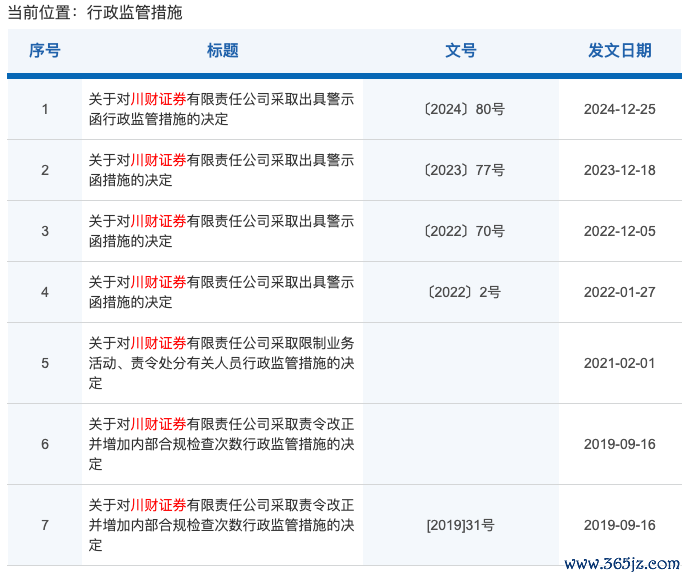Click the 行政监管措施 breadcrumb text

(135, 13)
